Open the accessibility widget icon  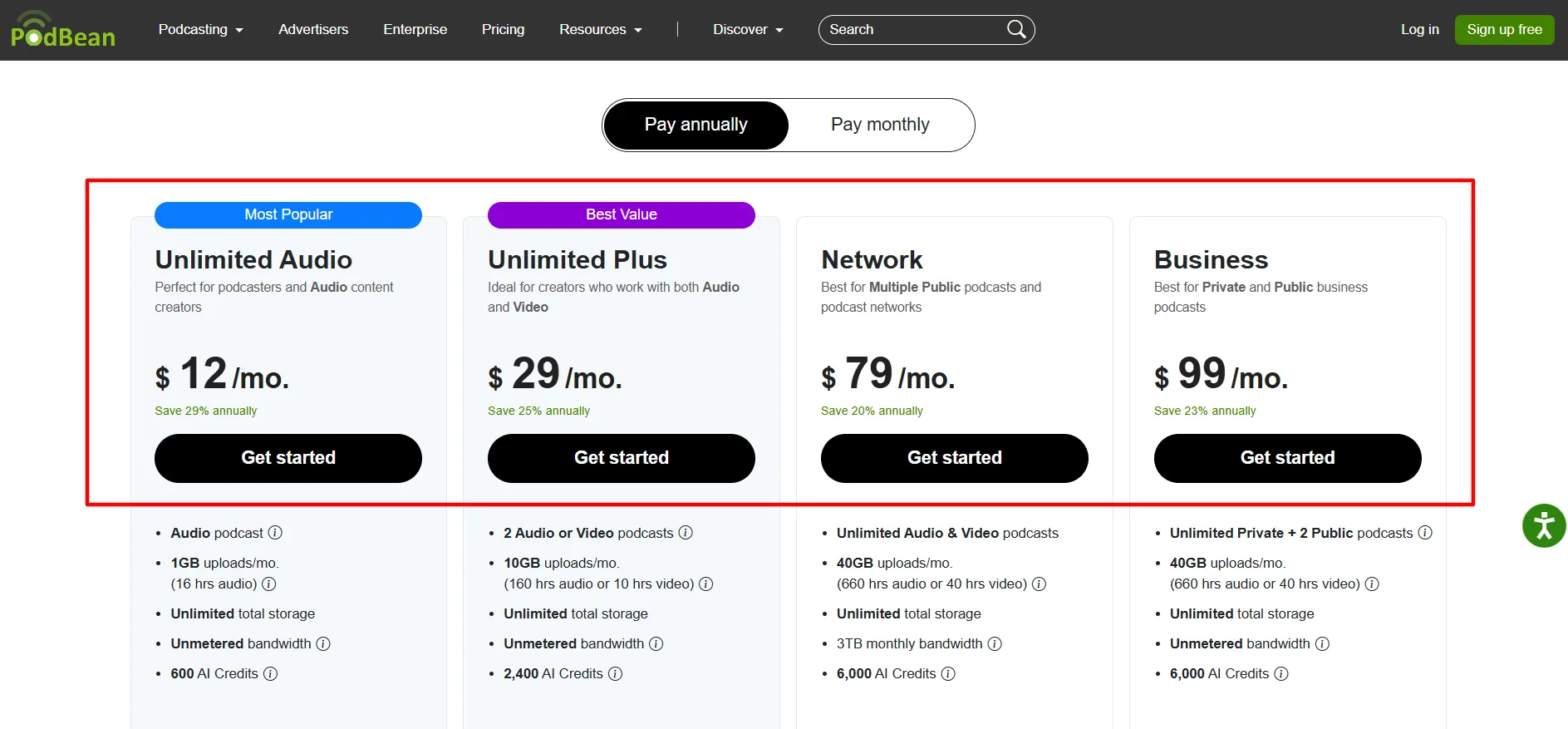pyautogui.click(x=1544, y=525)
